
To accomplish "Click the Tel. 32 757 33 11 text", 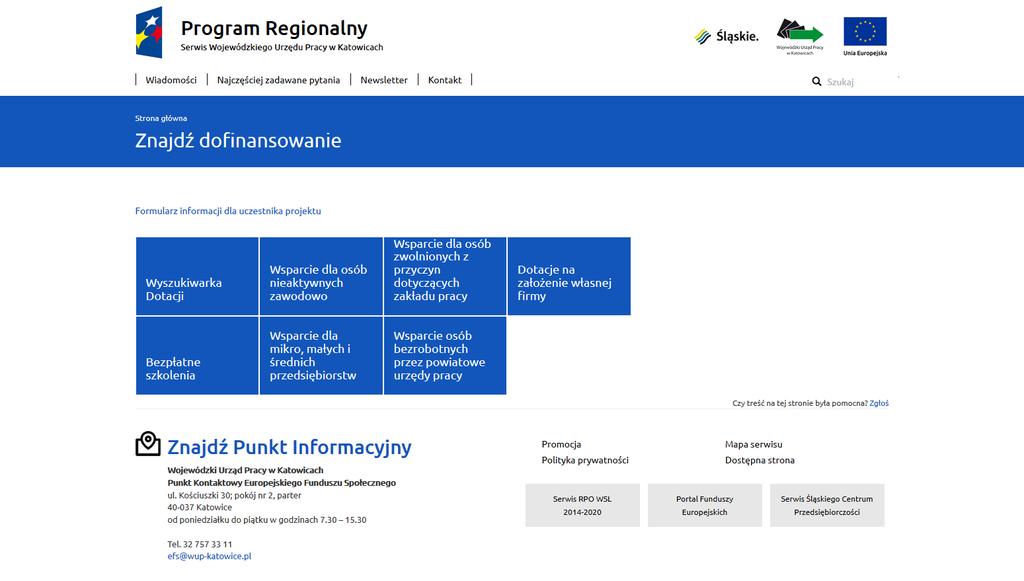I will (x=200, y=544).
